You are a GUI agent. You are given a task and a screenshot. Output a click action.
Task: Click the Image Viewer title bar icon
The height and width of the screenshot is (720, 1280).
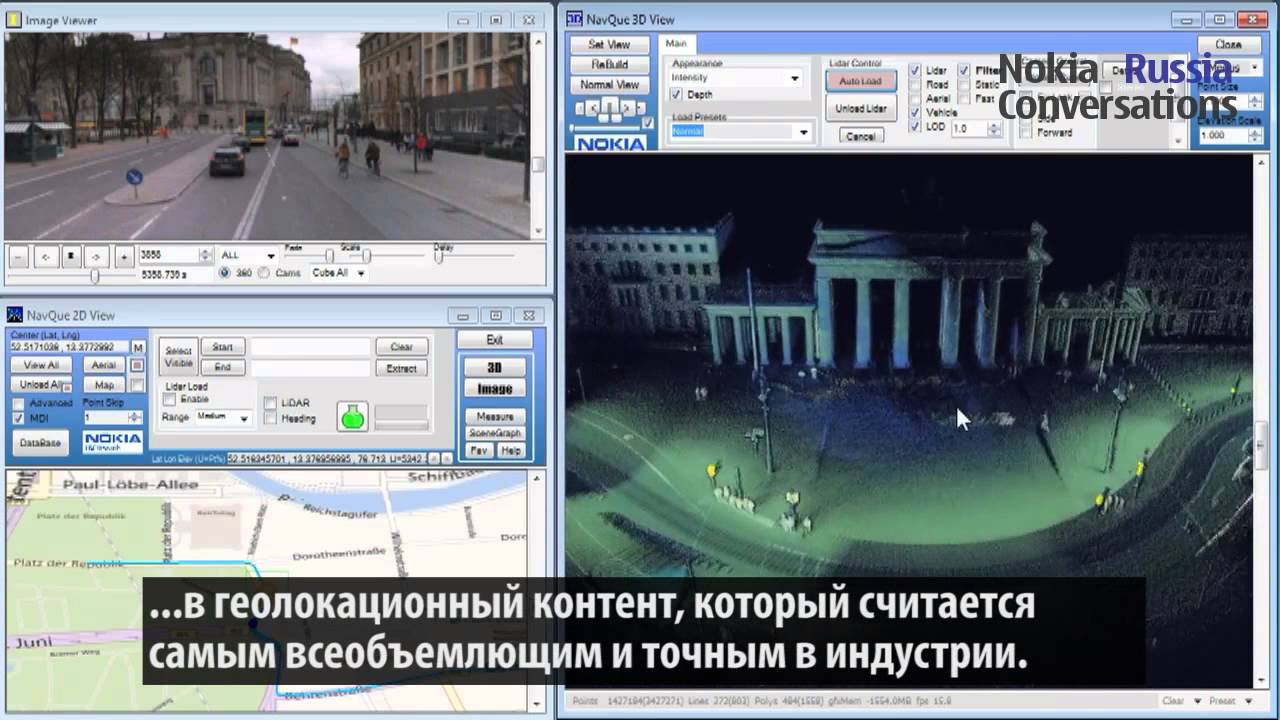pyautogui.click(x=15, y=19)
